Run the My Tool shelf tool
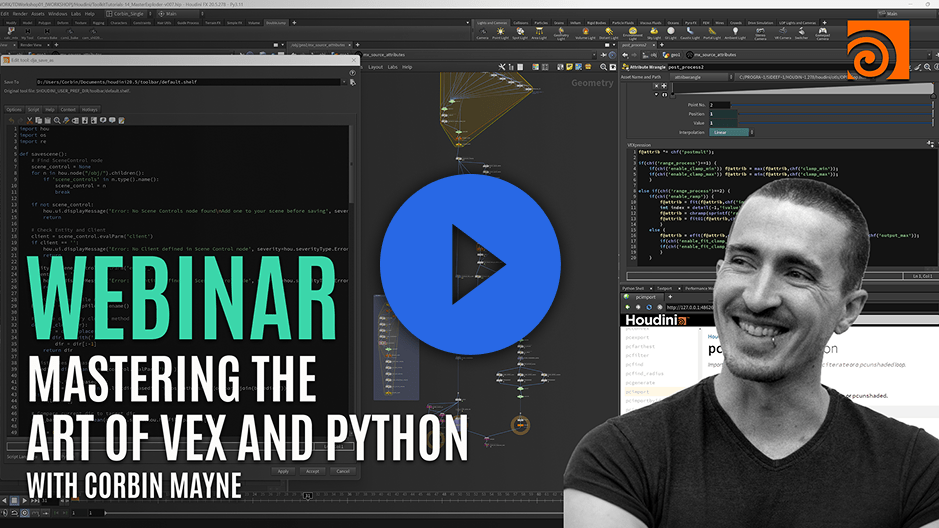The height and width of the screenshot is (528, 939). tap(28, 34)
